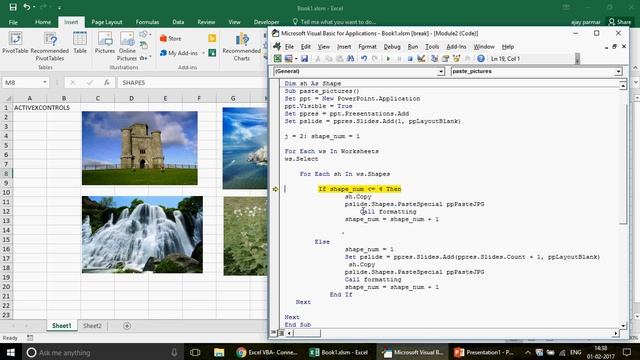
Task: Click Recommended Charts in Excel ribbon
Action: pos(242,47)
